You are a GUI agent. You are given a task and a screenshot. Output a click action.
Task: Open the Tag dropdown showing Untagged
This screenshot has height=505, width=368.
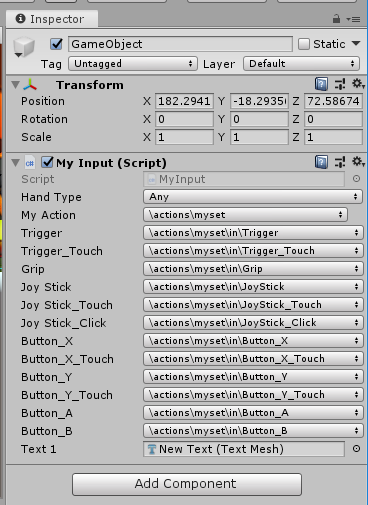pyautogui.click(x=133, y=64)
